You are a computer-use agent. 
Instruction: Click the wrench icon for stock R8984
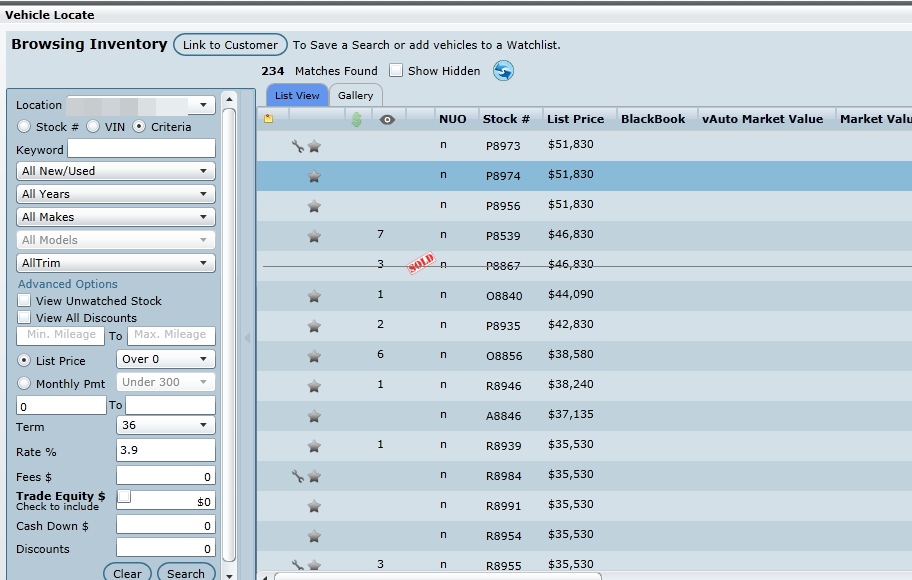[x=297, y=476]
